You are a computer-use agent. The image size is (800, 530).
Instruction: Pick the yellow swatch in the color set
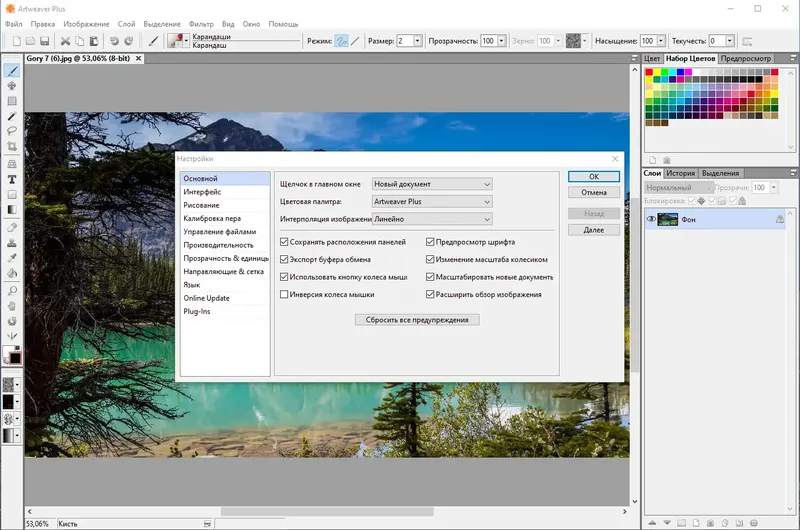click(657, 72)
